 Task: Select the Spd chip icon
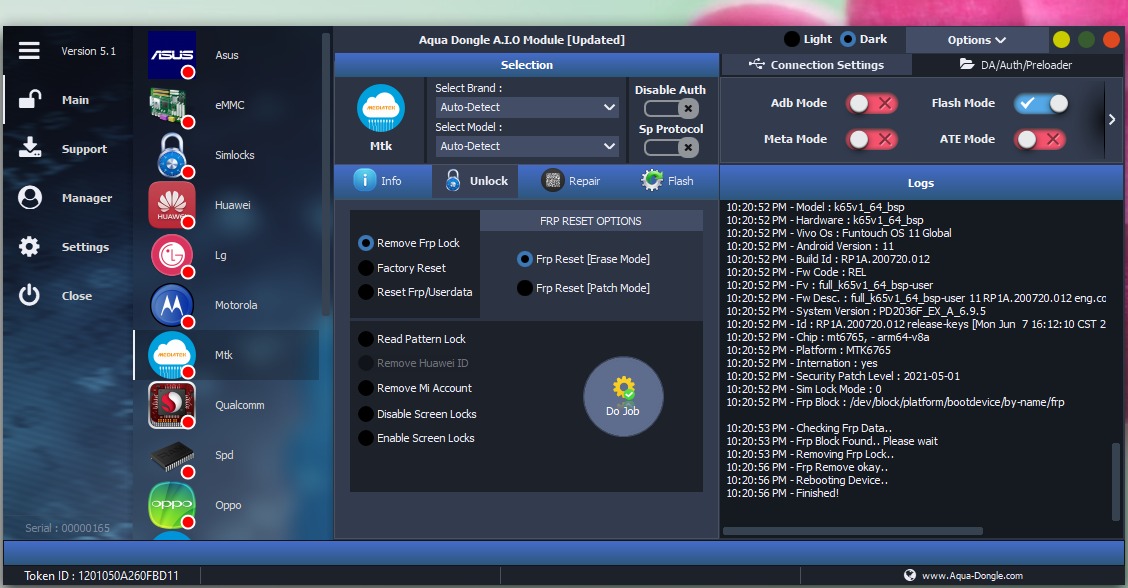coord(172,456)
